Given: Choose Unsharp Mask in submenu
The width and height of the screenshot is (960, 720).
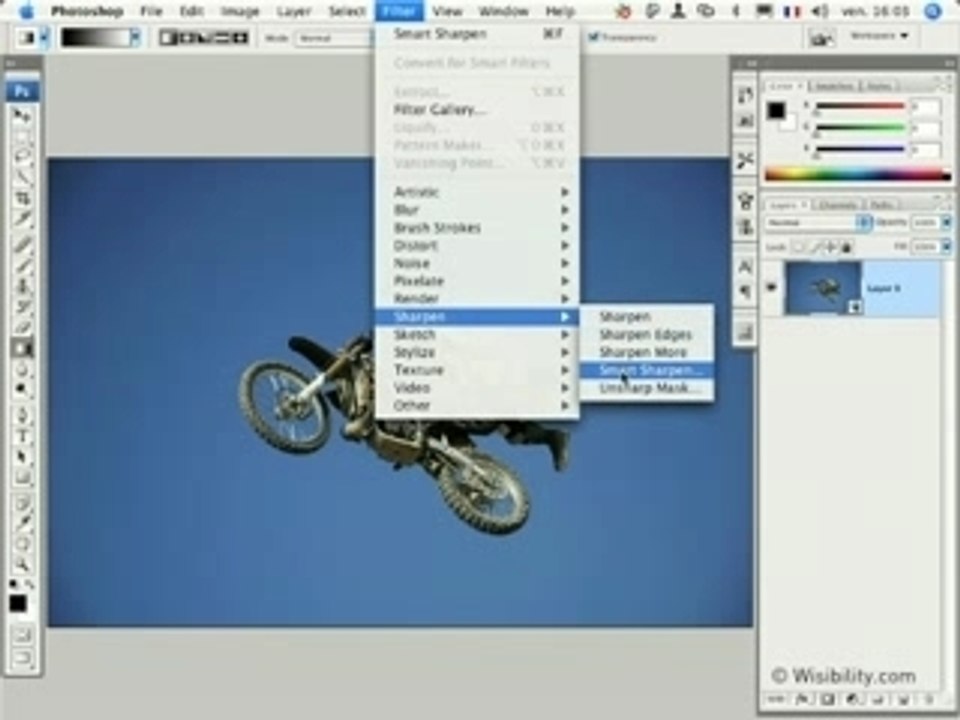Looking at the screenshot, I should [647, 388].
